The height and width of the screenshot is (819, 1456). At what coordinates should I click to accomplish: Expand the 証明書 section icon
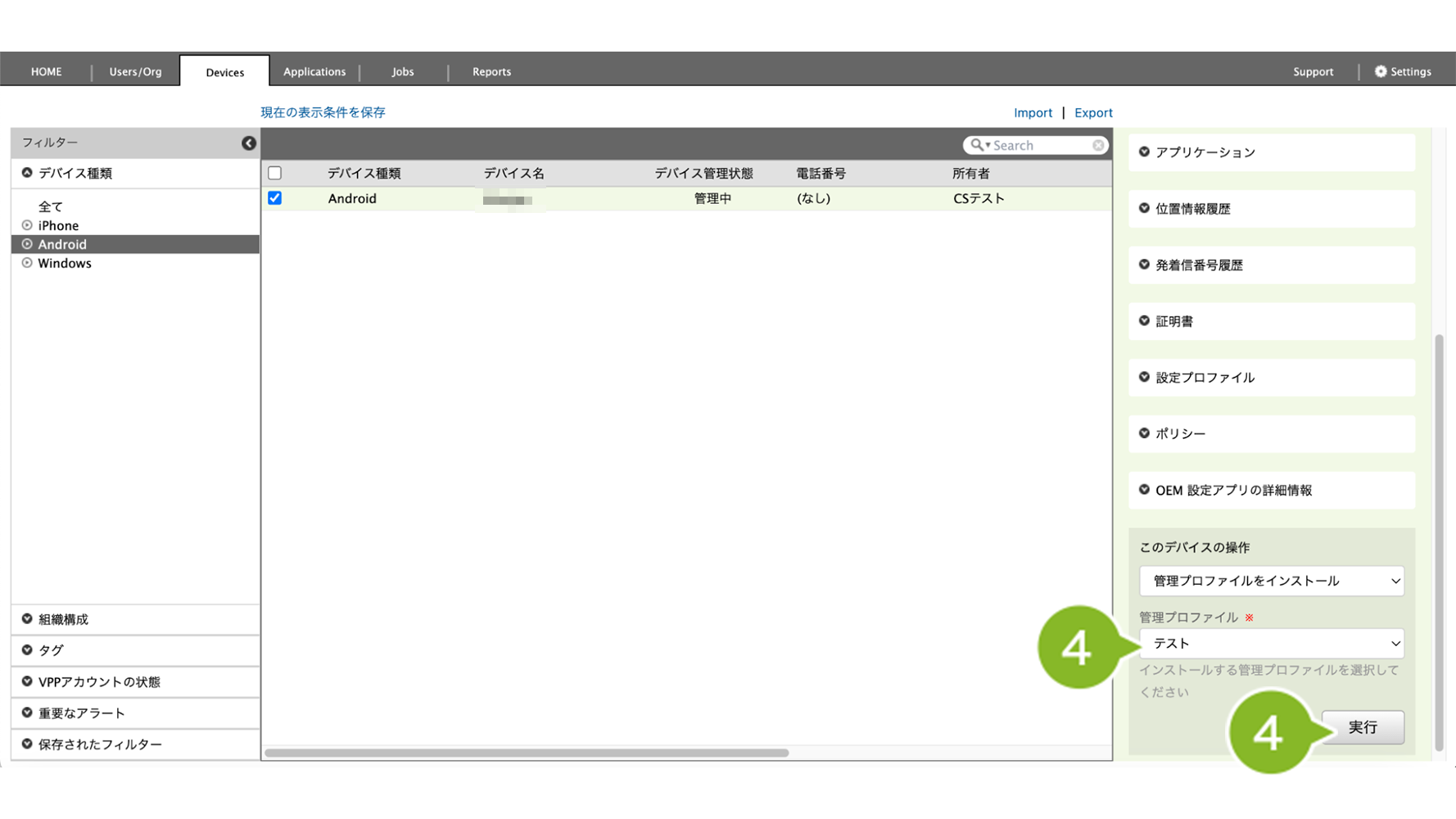pyautogui.click(x=1144, y=321)
